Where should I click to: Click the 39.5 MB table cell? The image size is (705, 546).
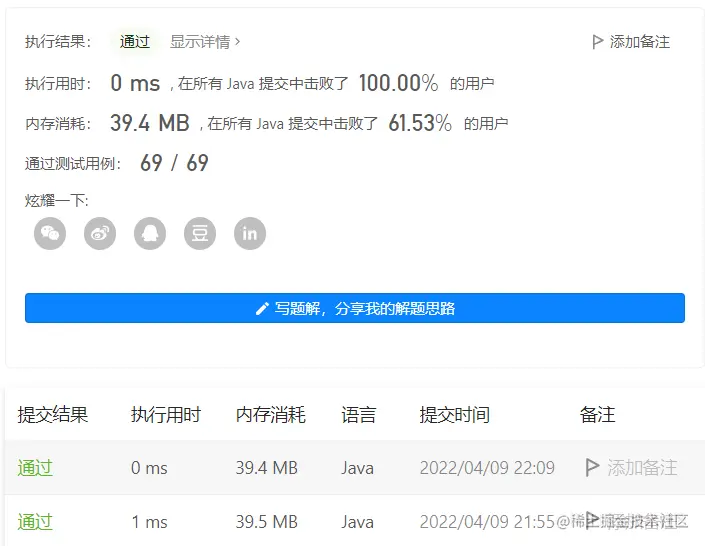pos(267,522)
